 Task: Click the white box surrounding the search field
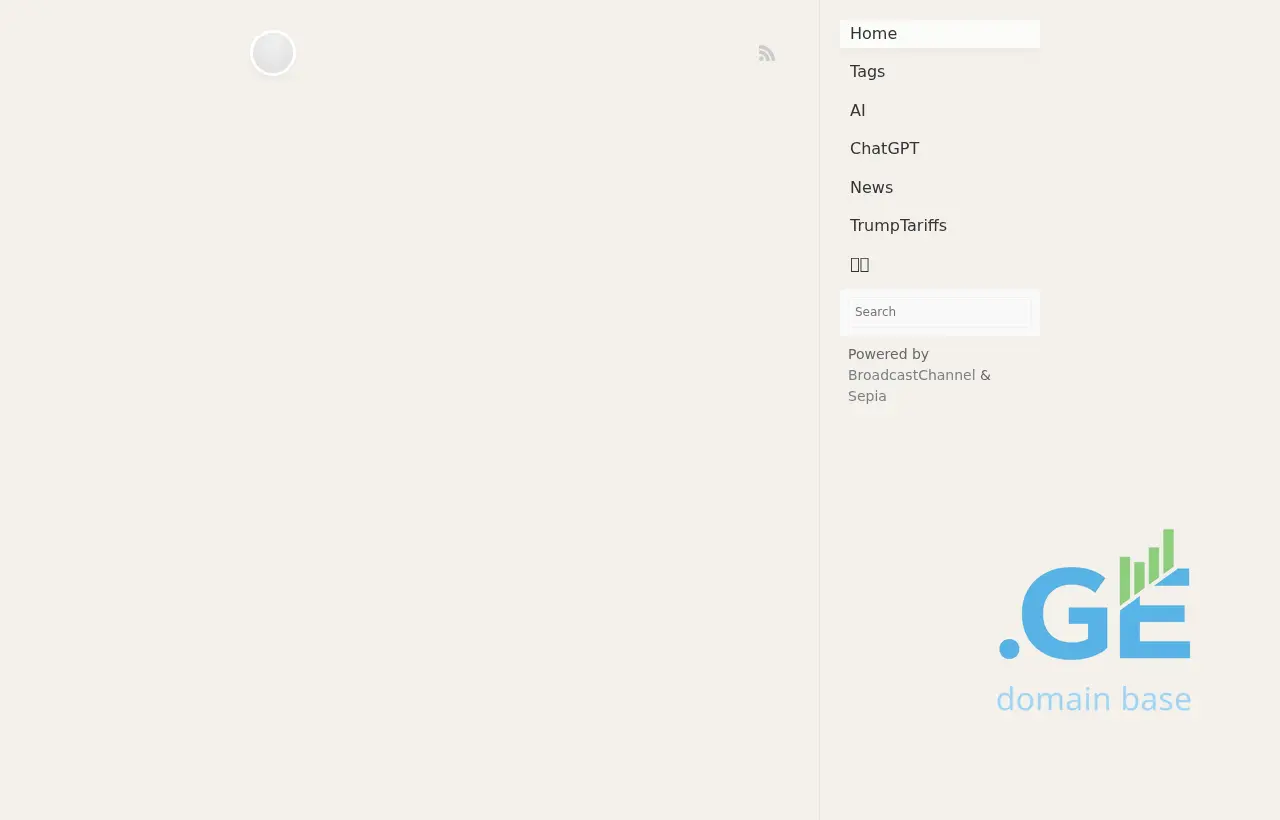tap(939, 330)
